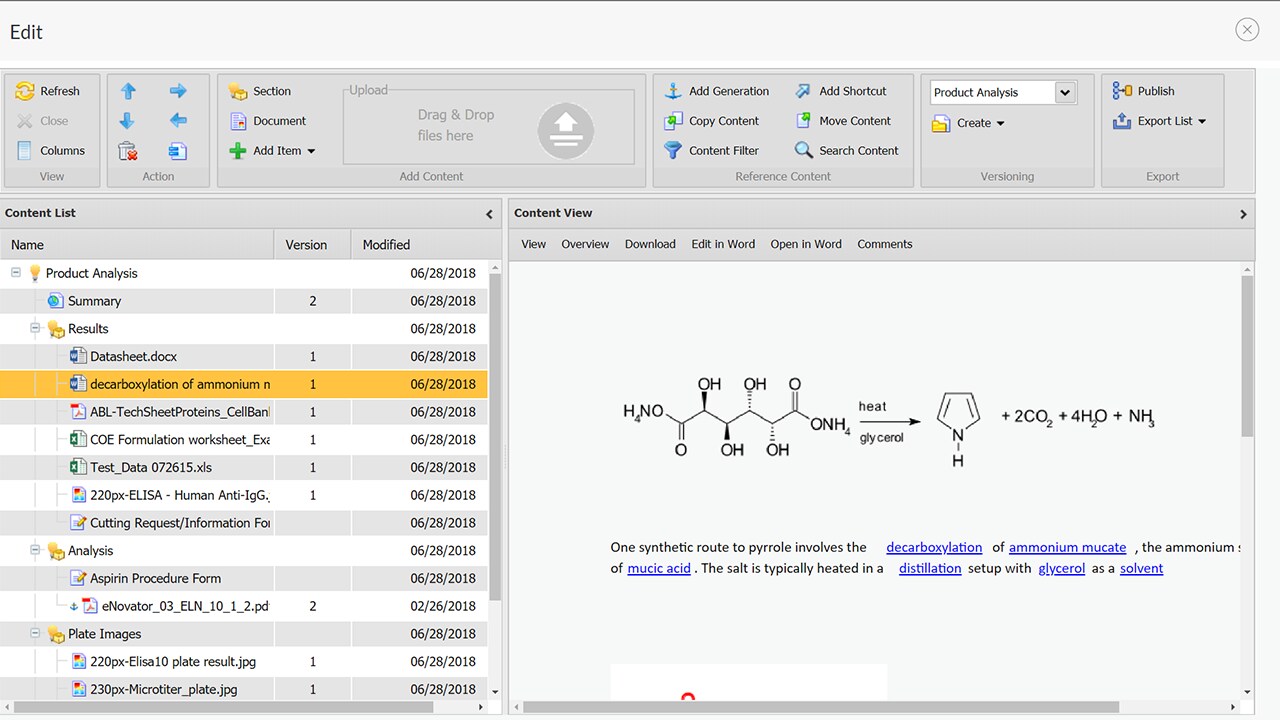Select the COE Formulation worksheet row
The image size is (1280, 720).
pos(244,440)
